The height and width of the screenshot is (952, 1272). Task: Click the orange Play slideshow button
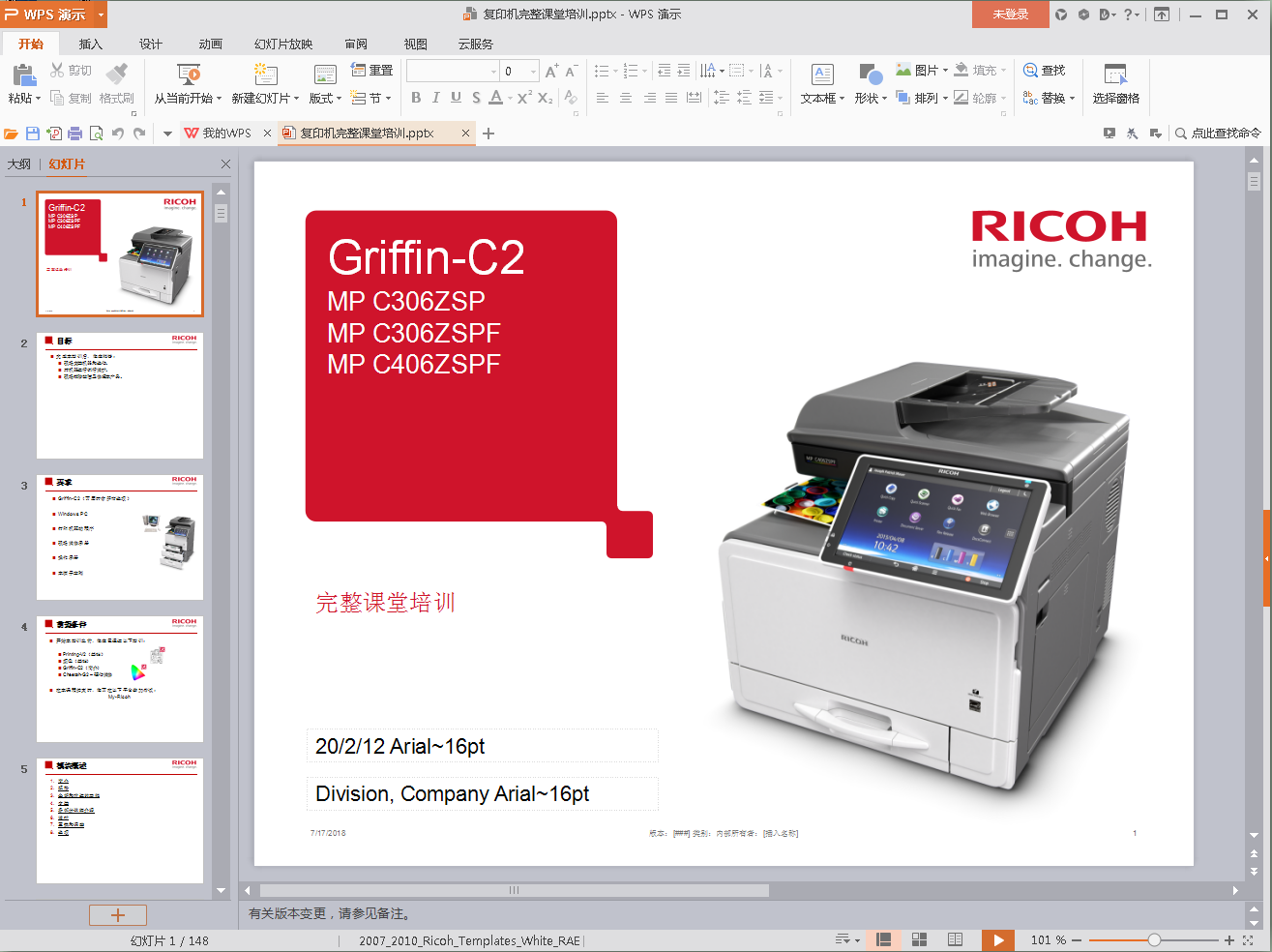tap(998, 939)
